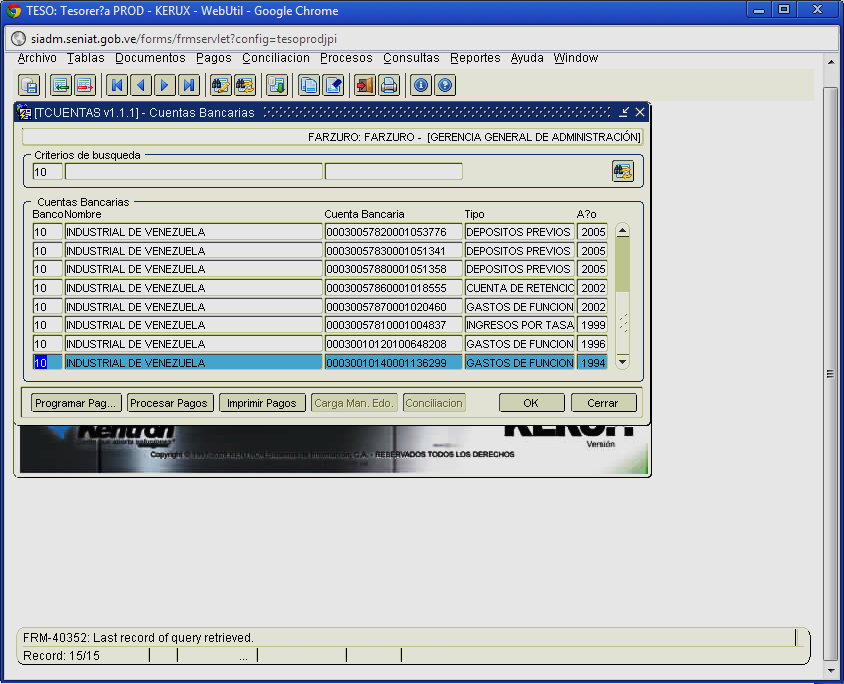Viewport: 844px width, 684px height.
Task: Click the Cerrar button
Action: pos(603,403)
